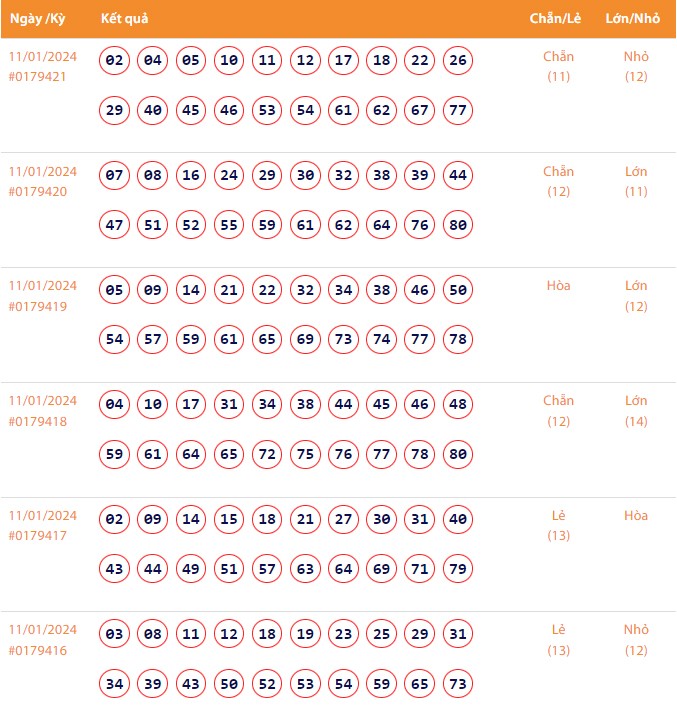
Task: Select the Lớn/Nhỏ column header
Action: point(636,19)
